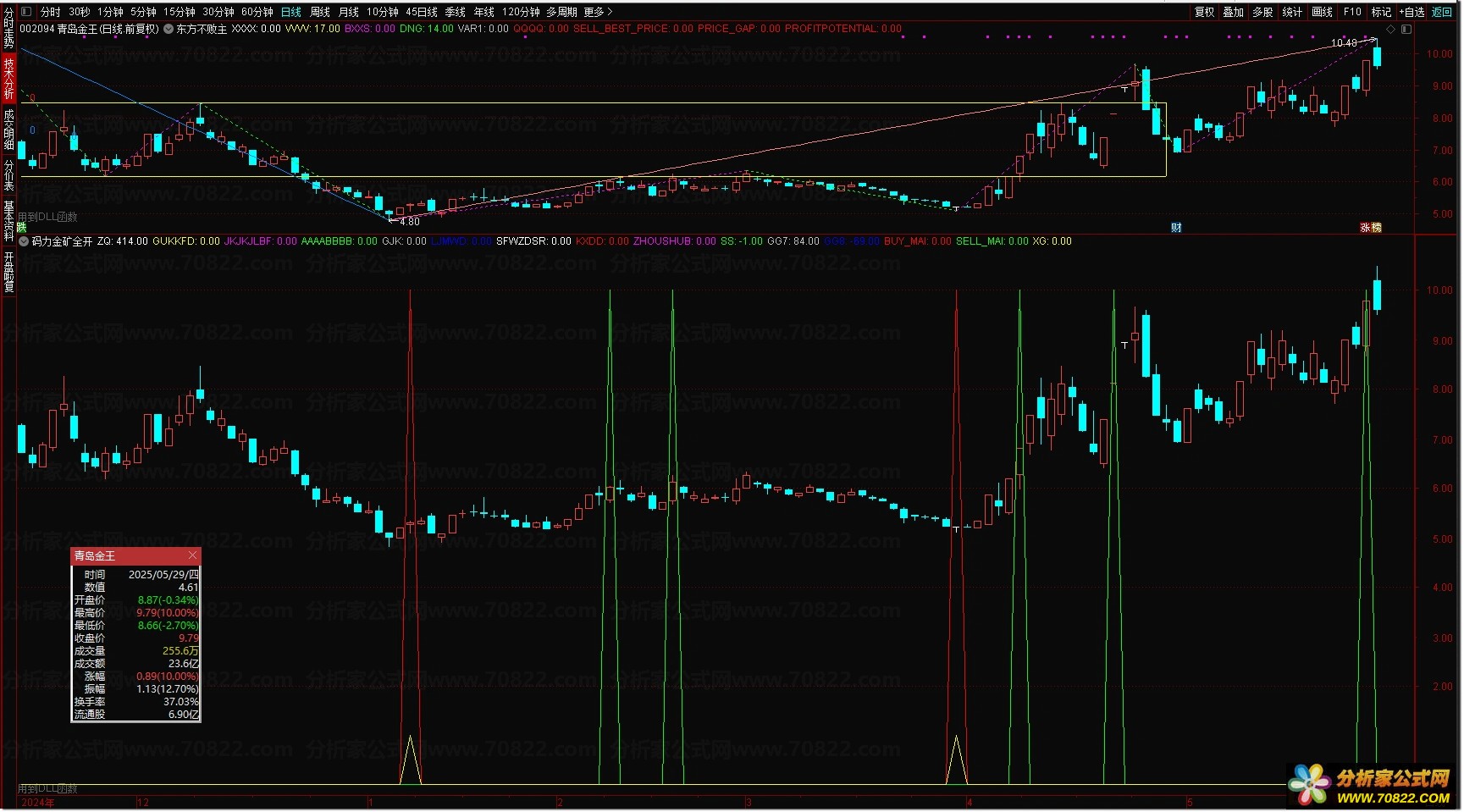
Task: Toggle the right info panel icon
Action: [1406, 29]
